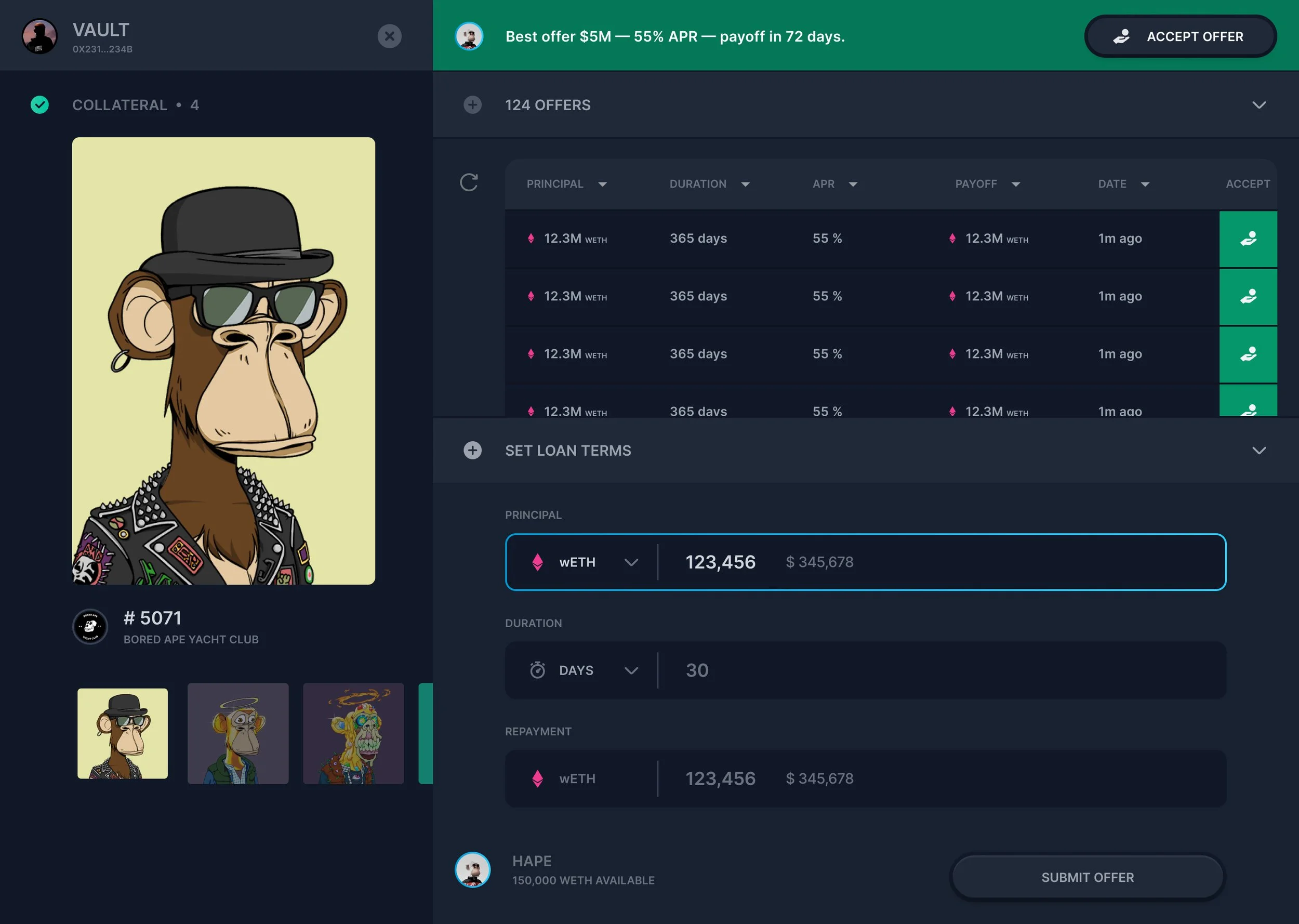
Task: Click the Bored Ape Yacht Club collection logo
Action: [x=90, y=627]
